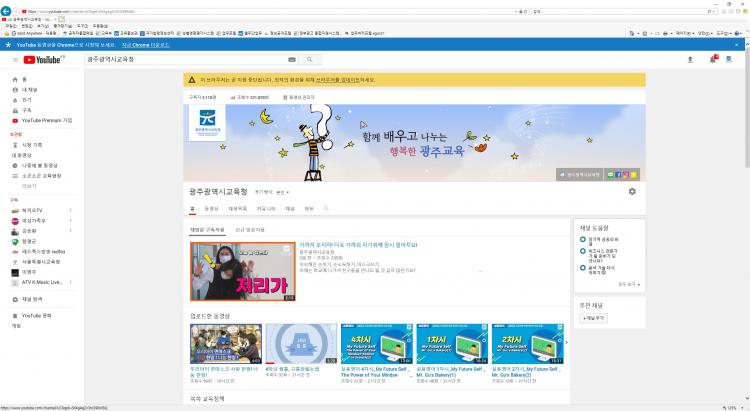
Task: Expand the 더보기 section in the sidebar
Action: point(28,185)
